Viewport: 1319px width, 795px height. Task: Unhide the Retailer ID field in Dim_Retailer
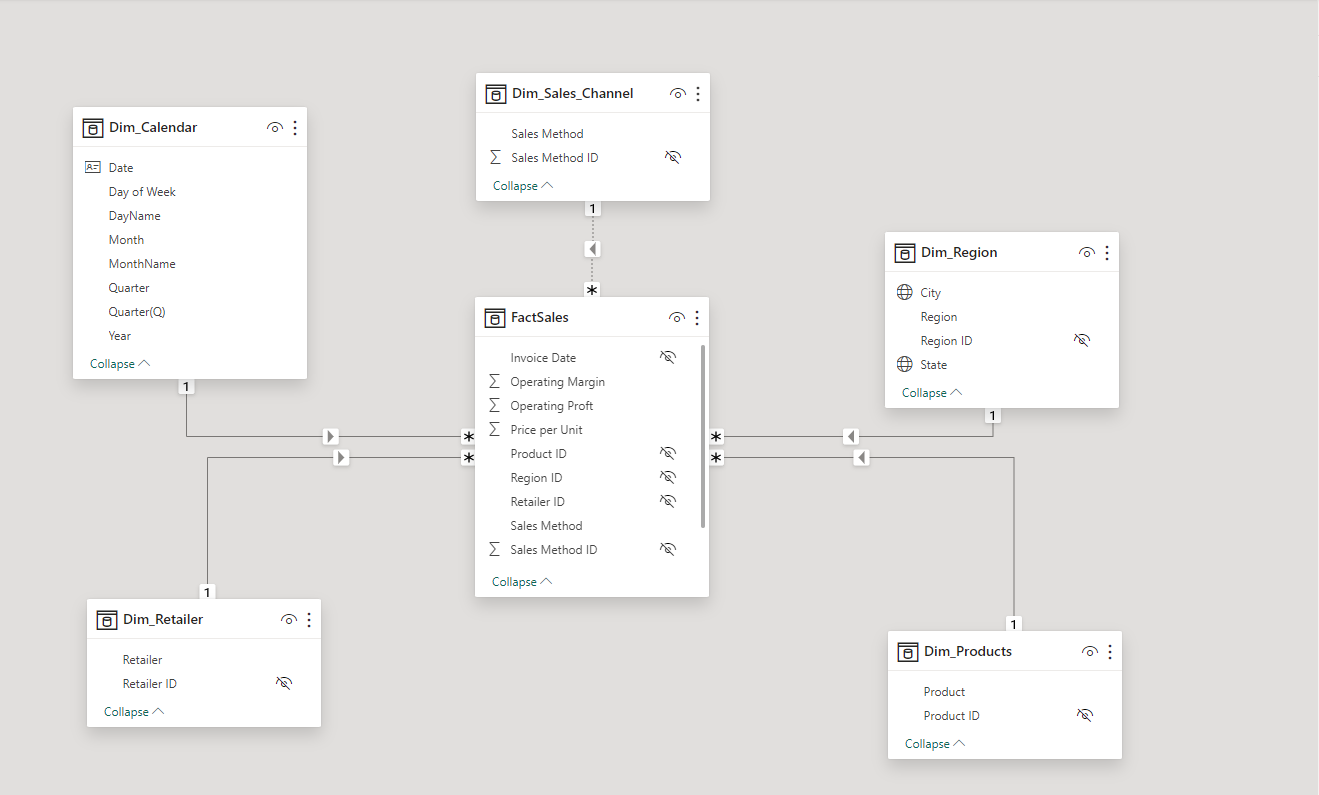coord(284,684)
